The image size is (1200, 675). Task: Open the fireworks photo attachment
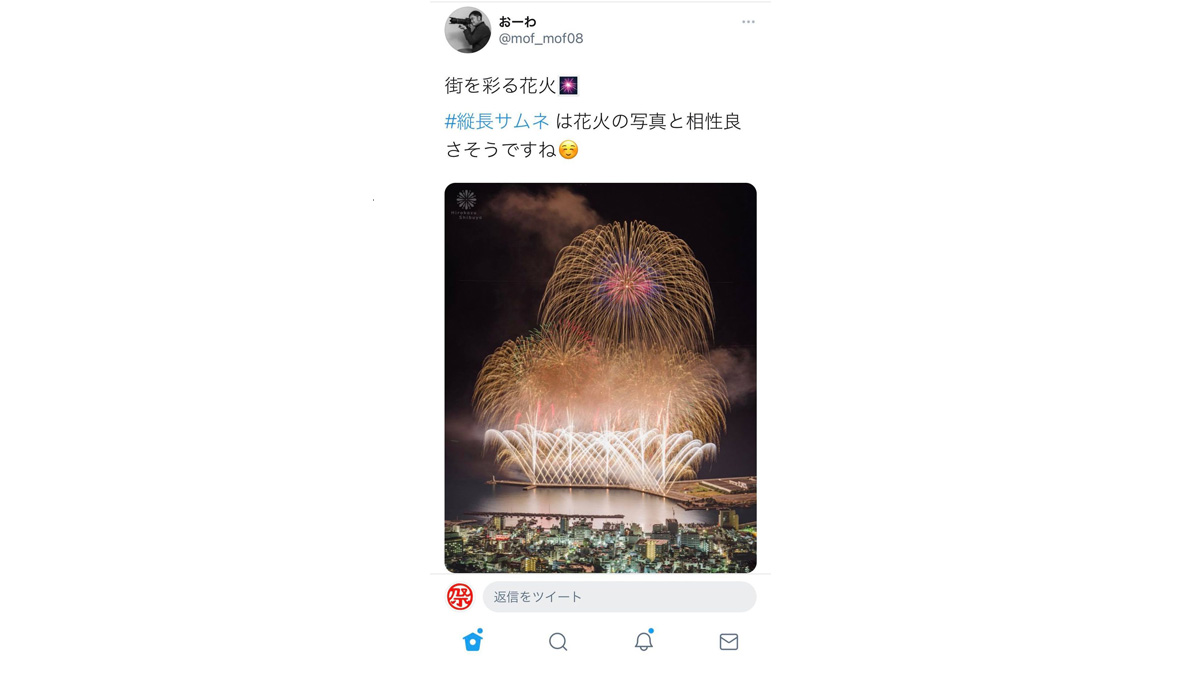tap(600, 378)
